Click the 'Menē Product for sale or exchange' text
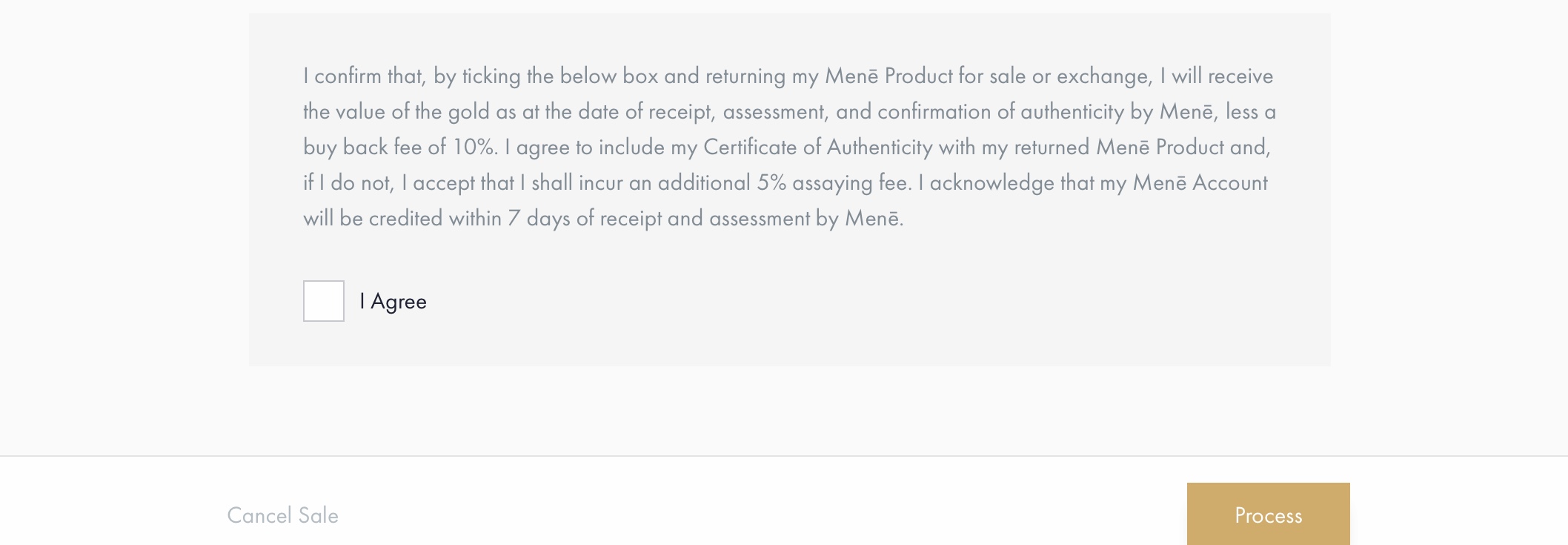 click(987, 76)
